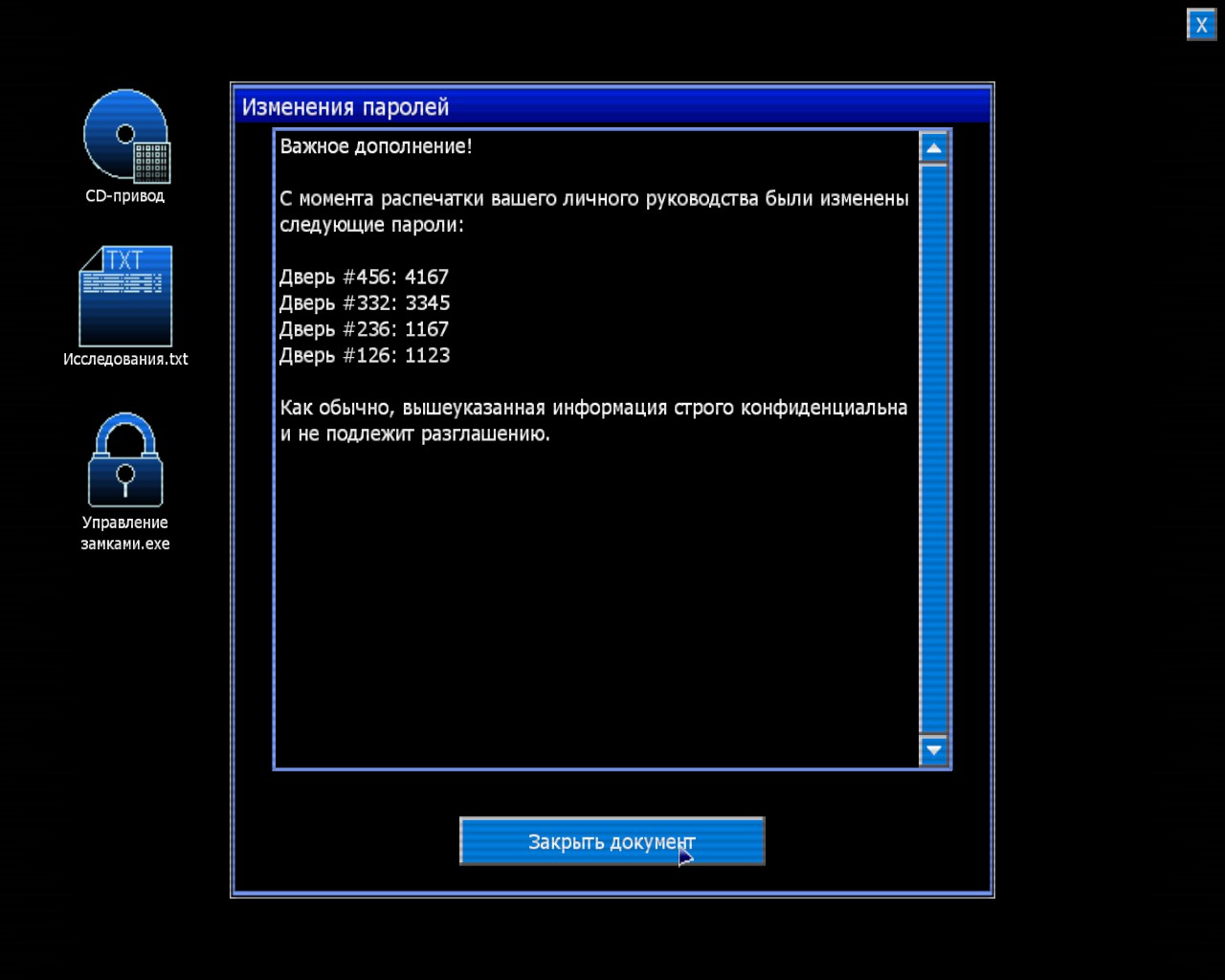Click the scroll up arrow in document
The width and height of the screenshot is (1225, 980).
click(933, 148)
